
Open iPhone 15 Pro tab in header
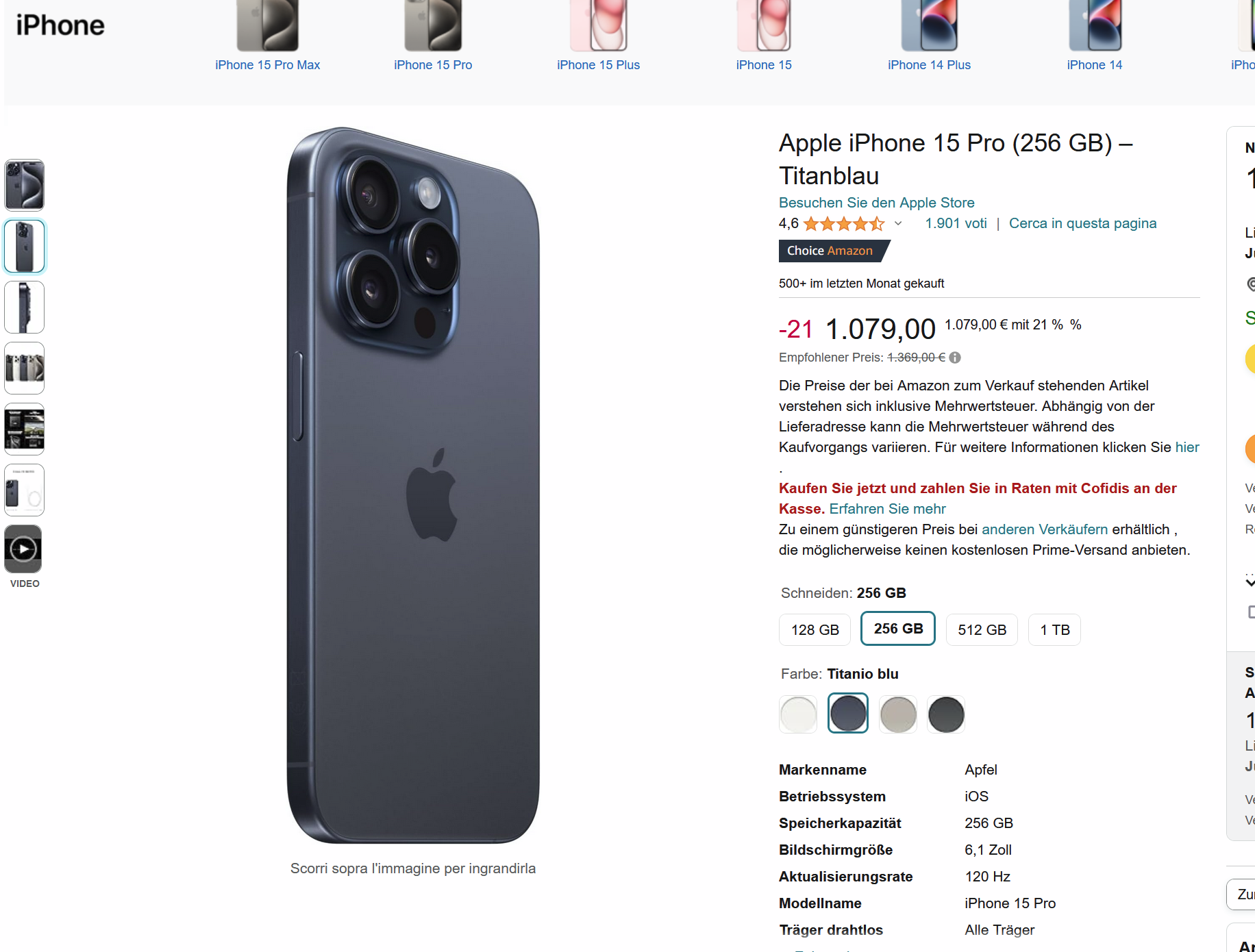(433, 65)
